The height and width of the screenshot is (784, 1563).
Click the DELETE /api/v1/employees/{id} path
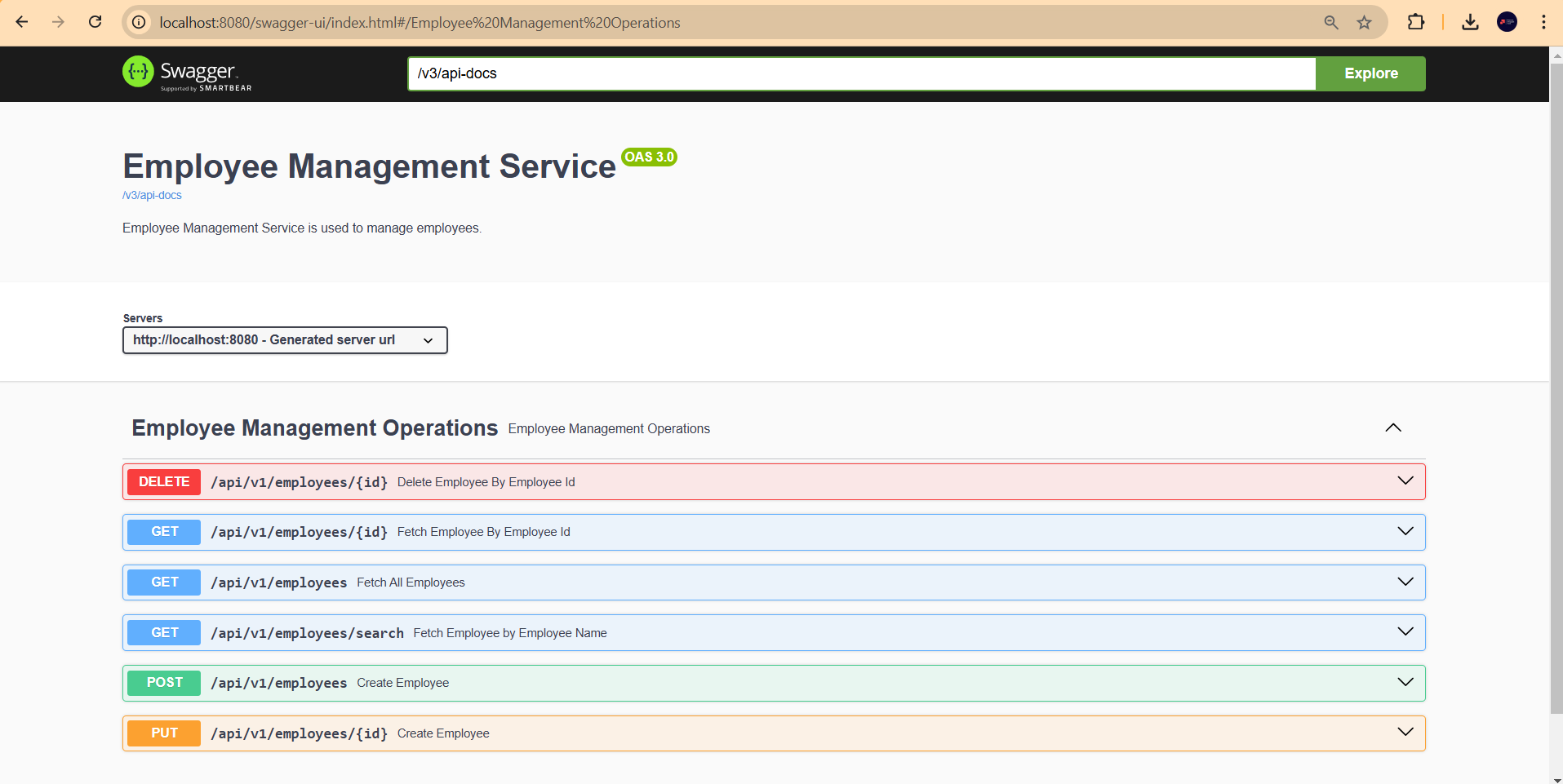299,482
